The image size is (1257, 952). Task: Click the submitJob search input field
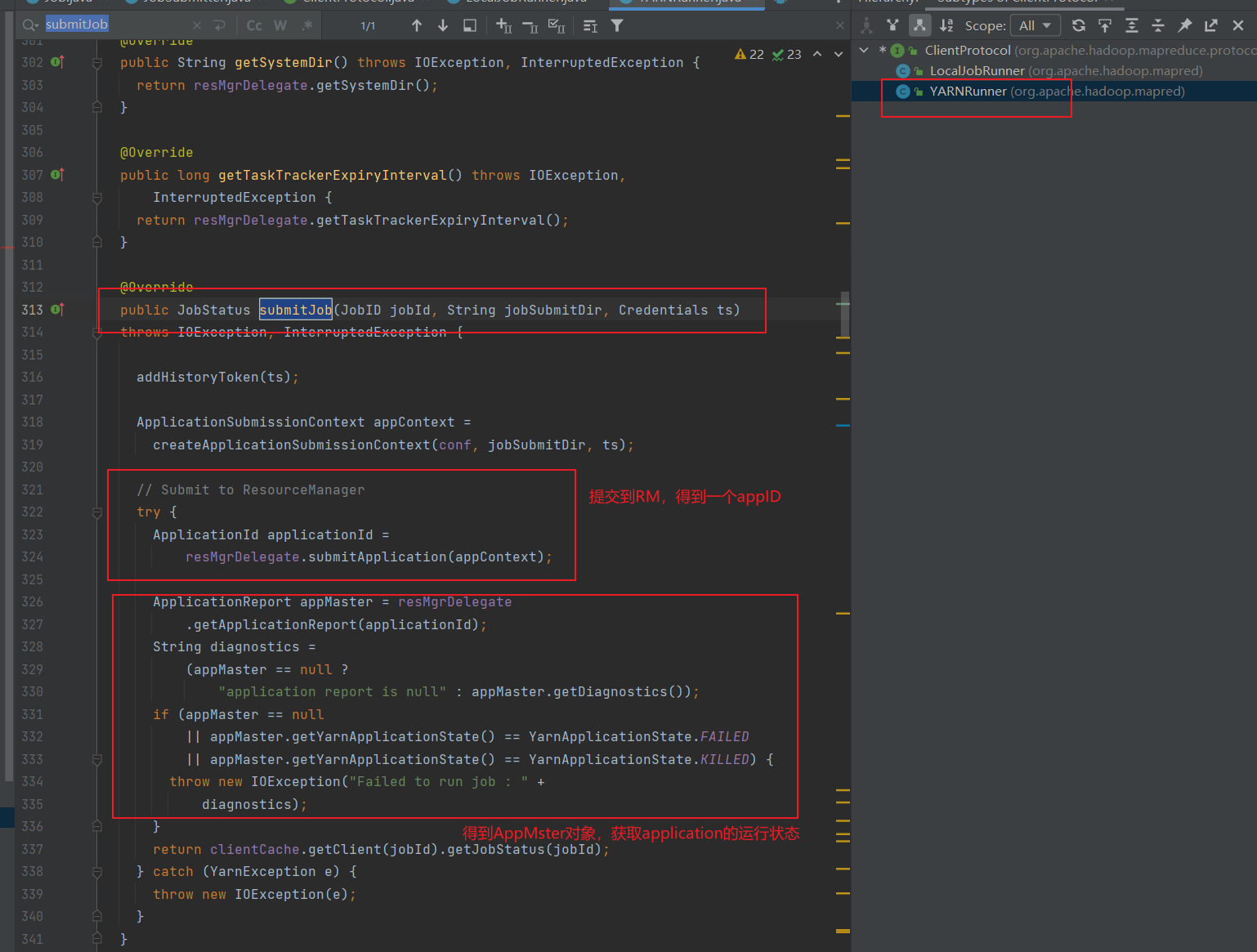pos(116,25)
